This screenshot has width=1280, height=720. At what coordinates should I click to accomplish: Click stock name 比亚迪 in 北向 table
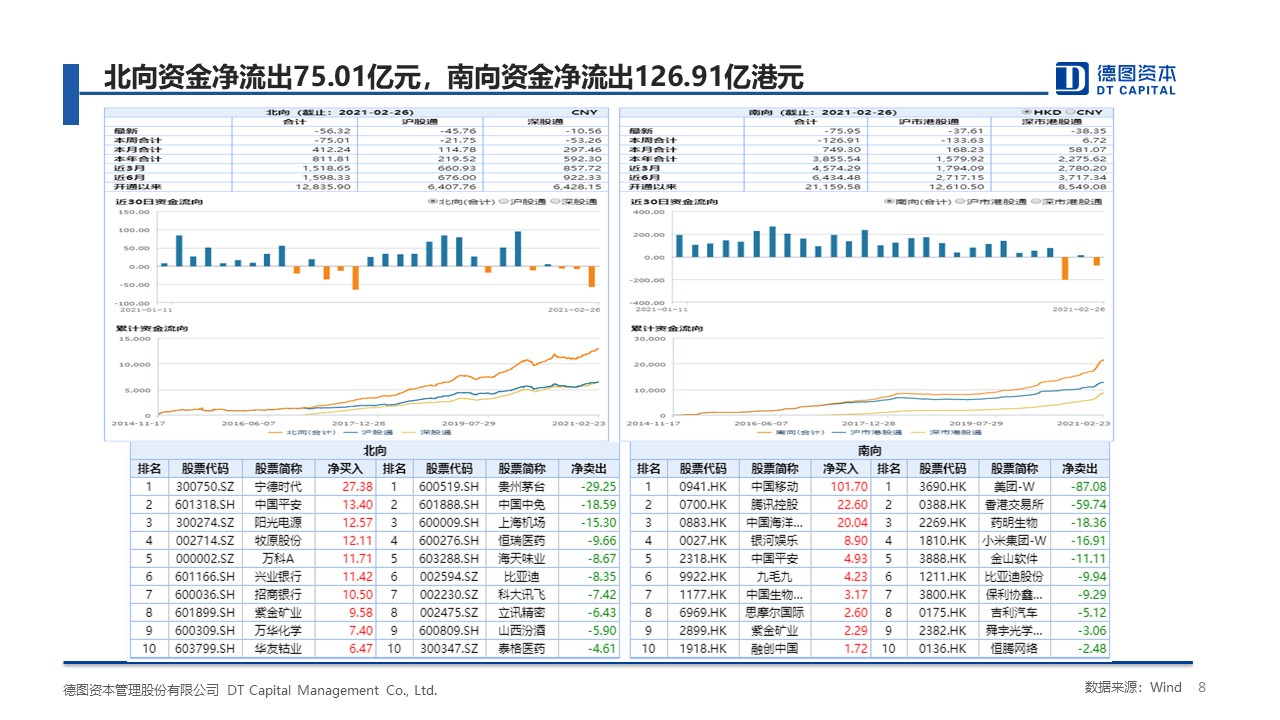(521, 577)
